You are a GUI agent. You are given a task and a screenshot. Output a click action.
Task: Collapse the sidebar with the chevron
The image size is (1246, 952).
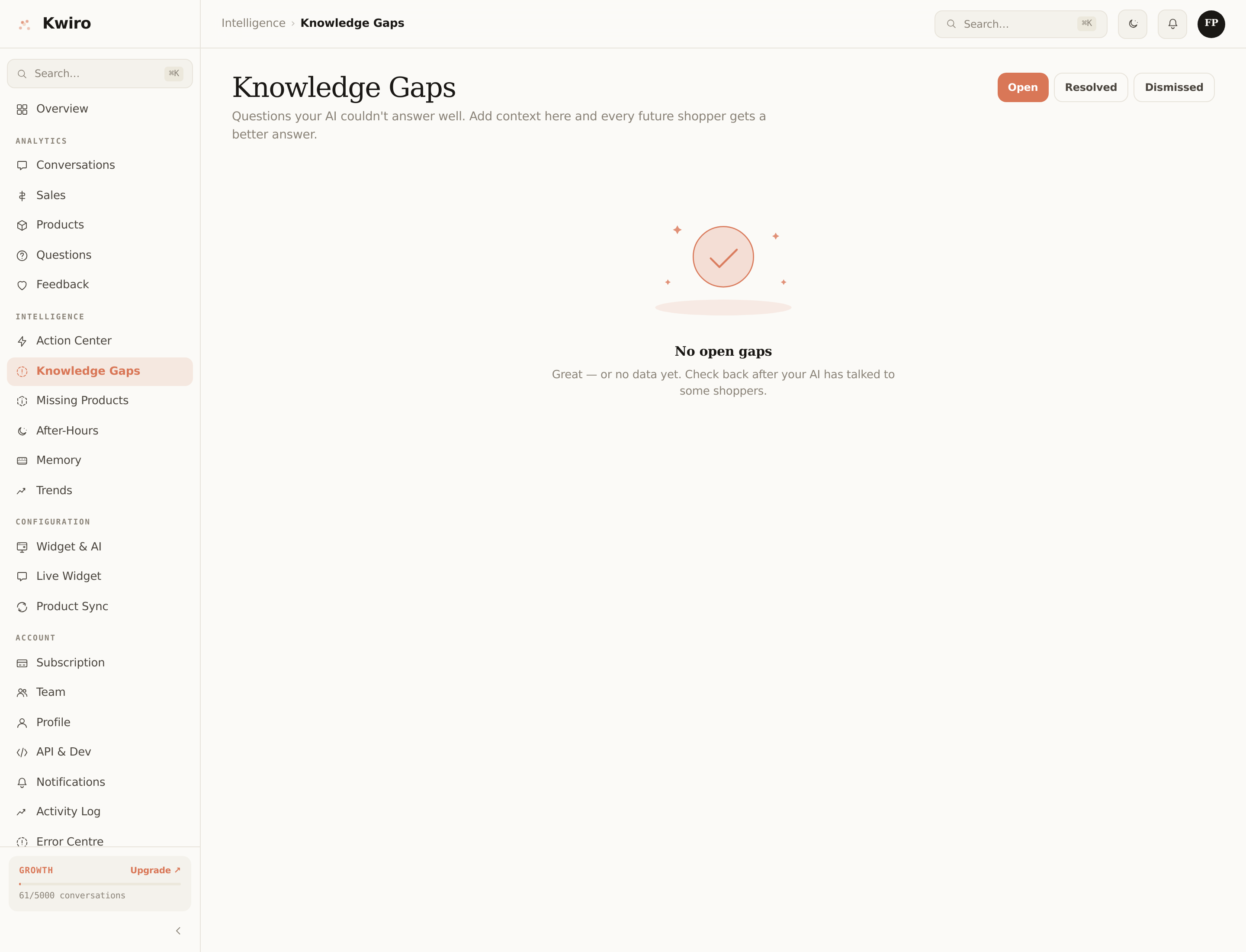179,931
